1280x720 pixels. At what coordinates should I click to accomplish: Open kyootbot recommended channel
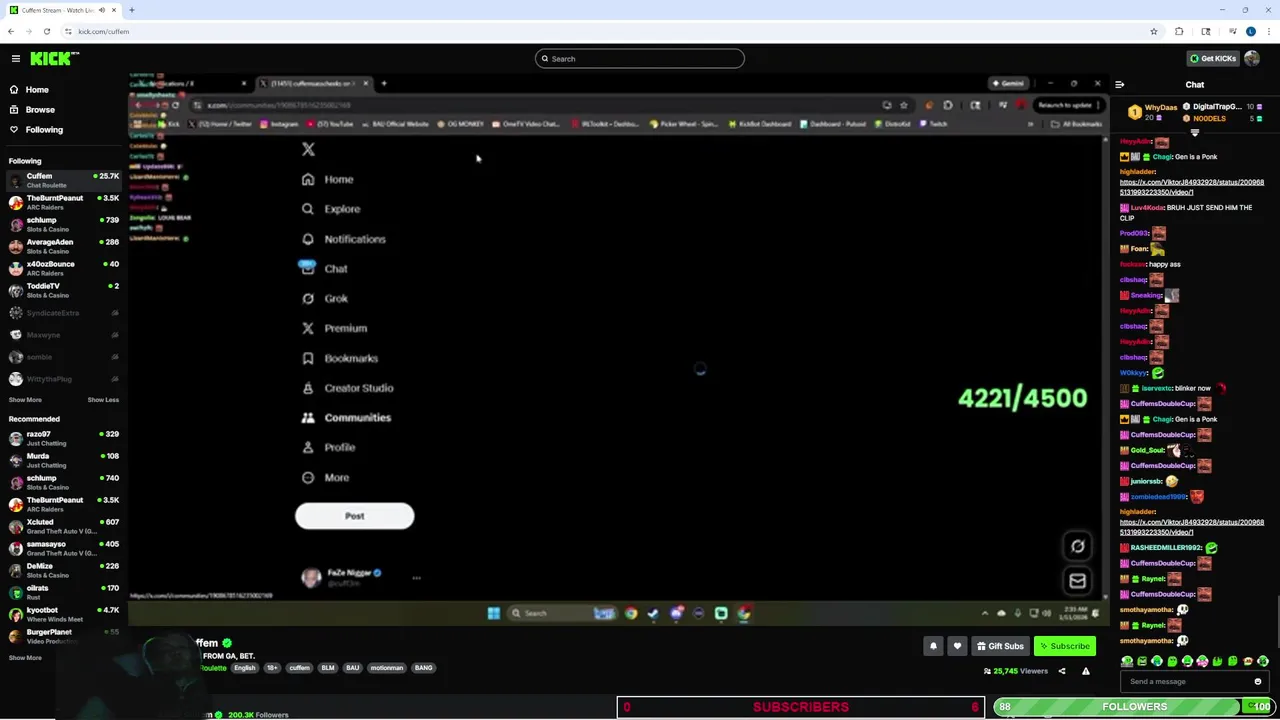(63, 614)
